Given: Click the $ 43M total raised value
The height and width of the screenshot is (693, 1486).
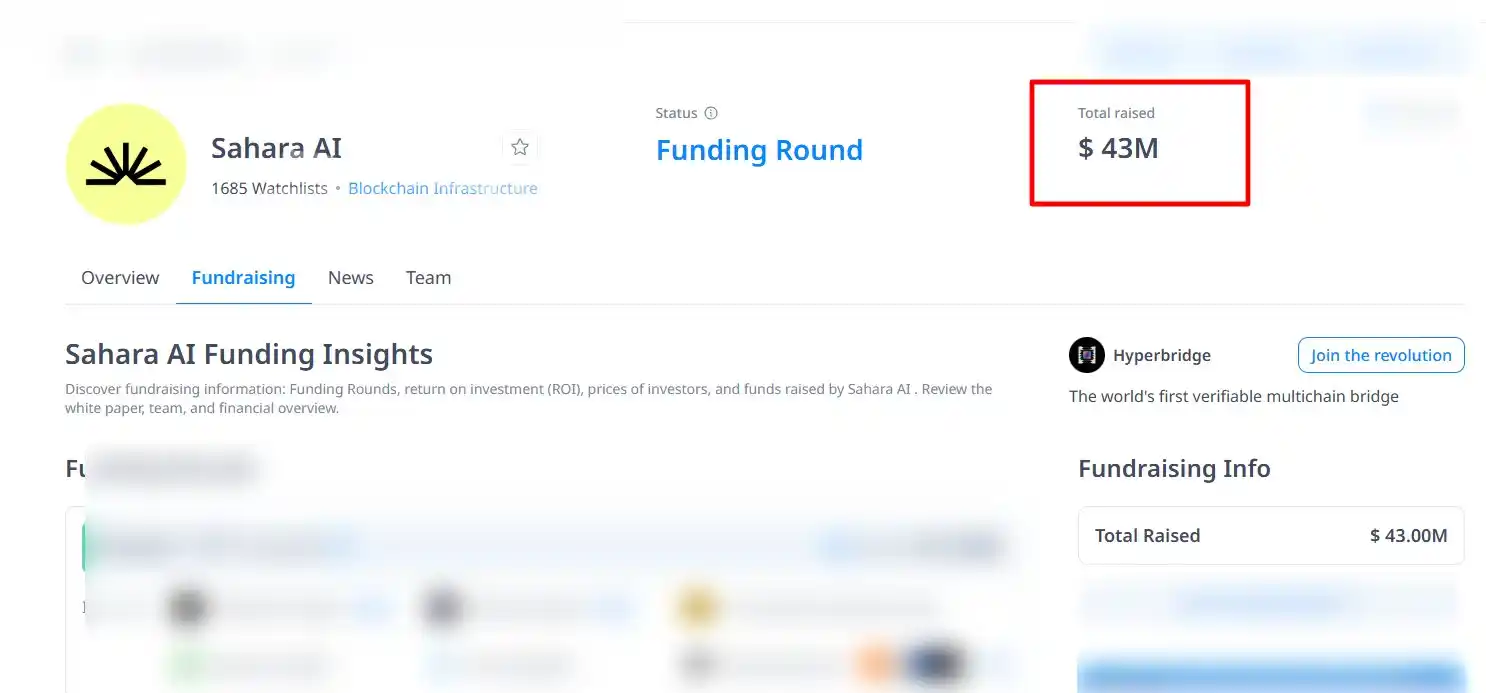Looking at the screenshot, I should tap(1118, 148).
